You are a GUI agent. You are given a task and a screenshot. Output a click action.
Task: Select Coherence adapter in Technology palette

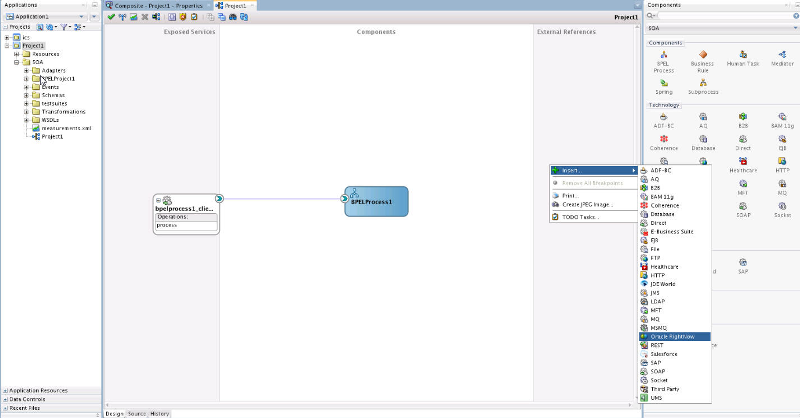pyautogui.click(x=664, y=143)
